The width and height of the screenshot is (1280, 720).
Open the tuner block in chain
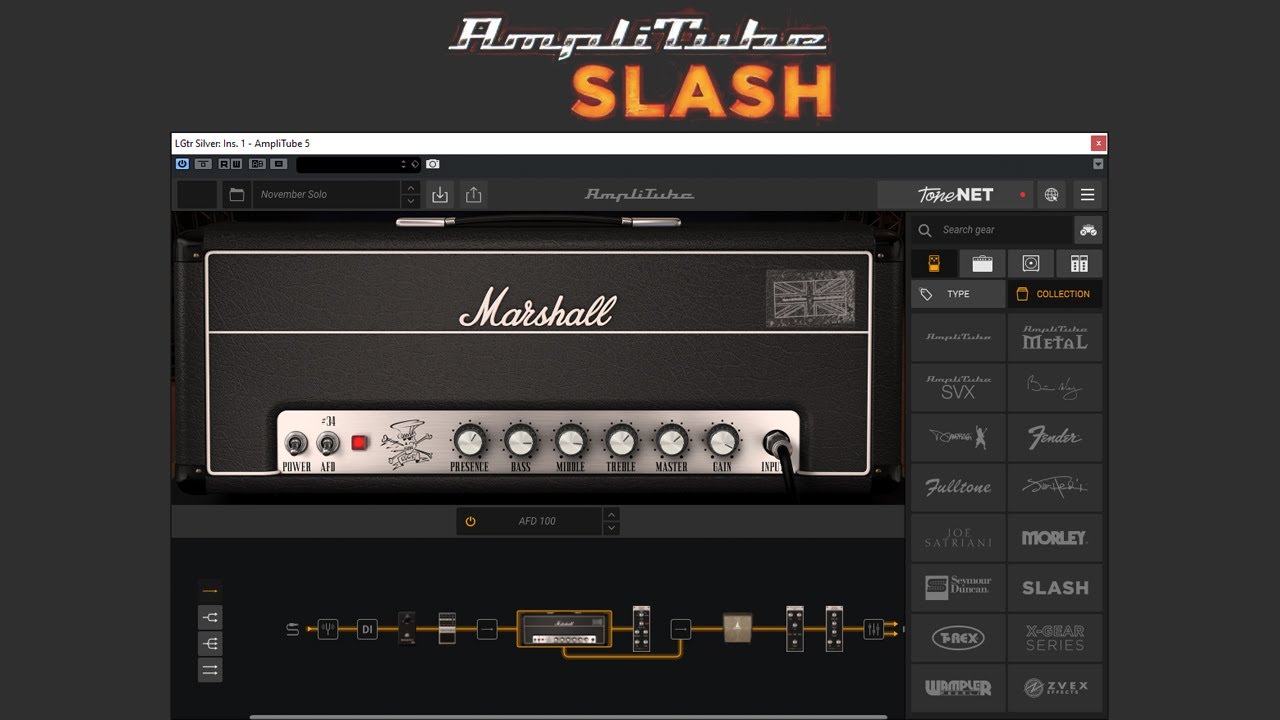(x=328, y=629)
